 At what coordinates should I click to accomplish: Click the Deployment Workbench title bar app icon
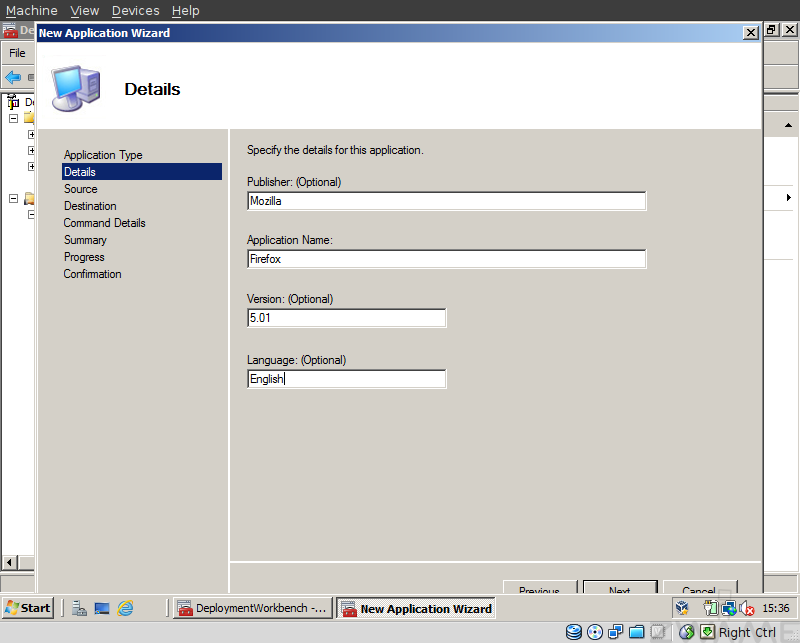(x=10, y=31)
